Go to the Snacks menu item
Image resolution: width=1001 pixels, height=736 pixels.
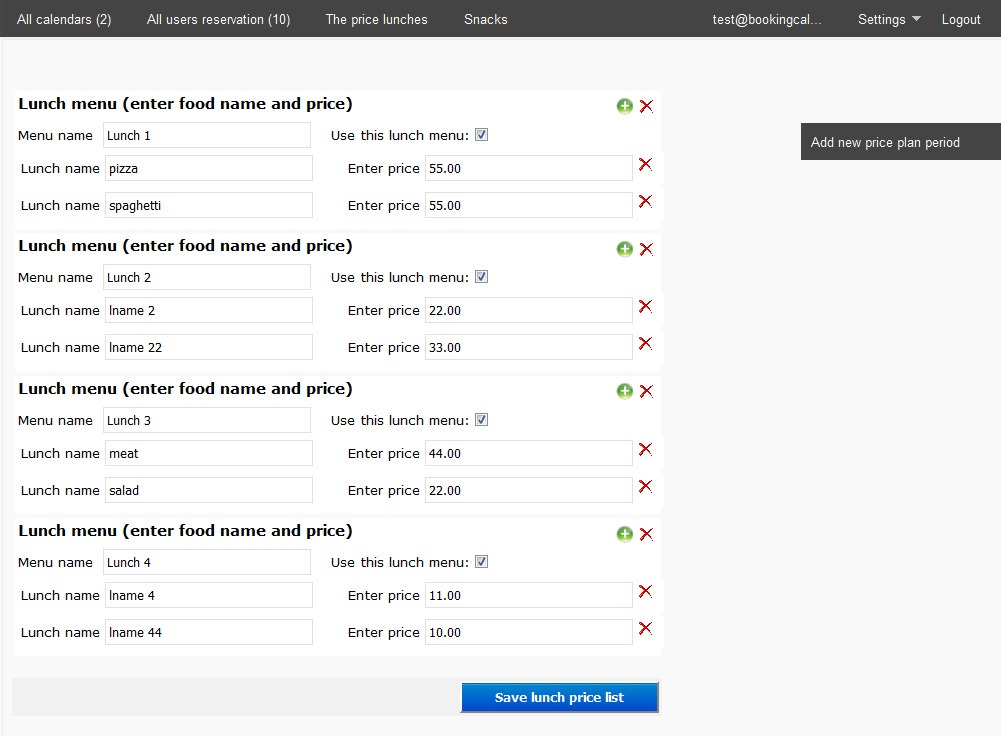coord(485,19)
